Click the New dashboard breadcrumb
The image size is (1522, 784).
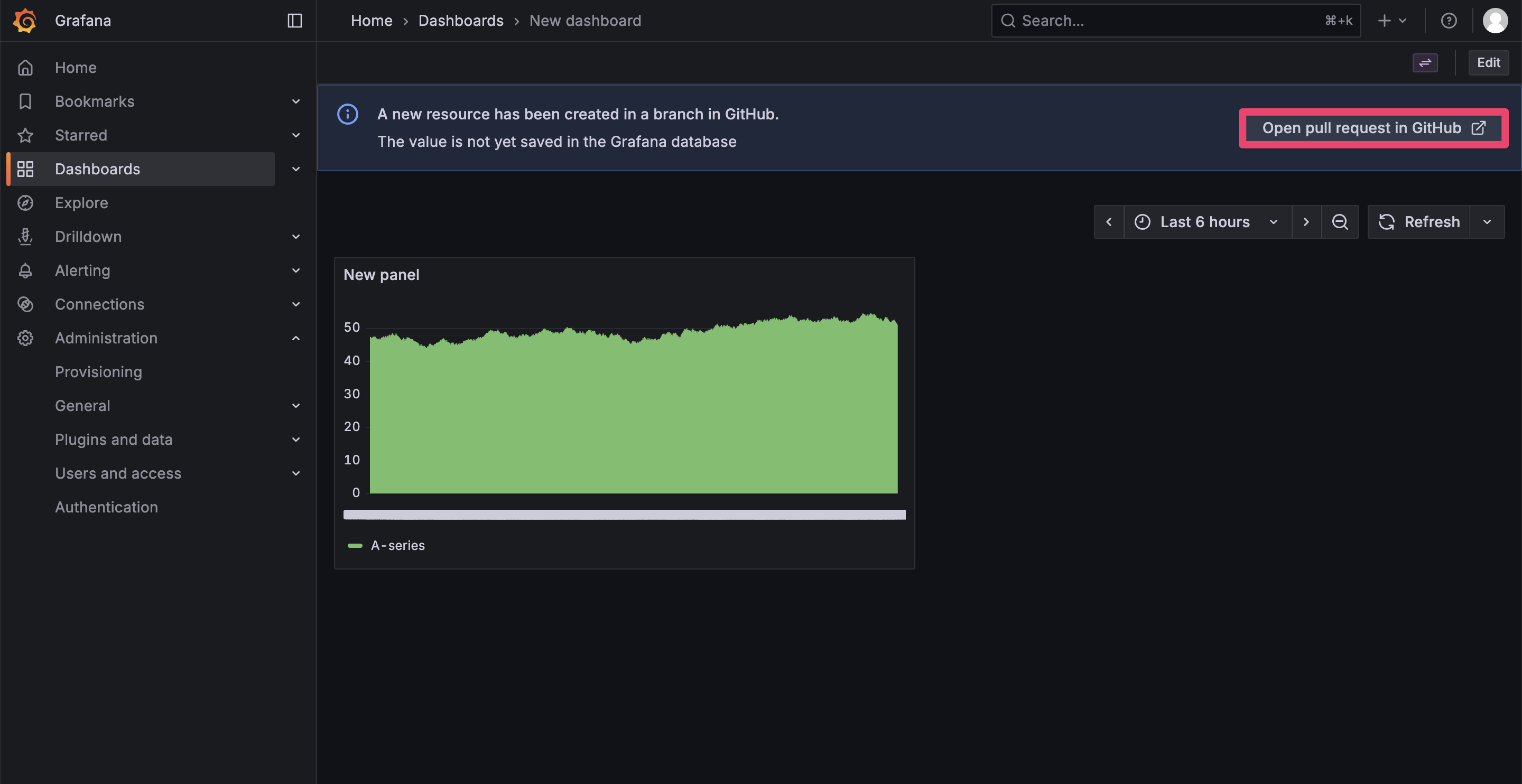[x=585, y=21]
